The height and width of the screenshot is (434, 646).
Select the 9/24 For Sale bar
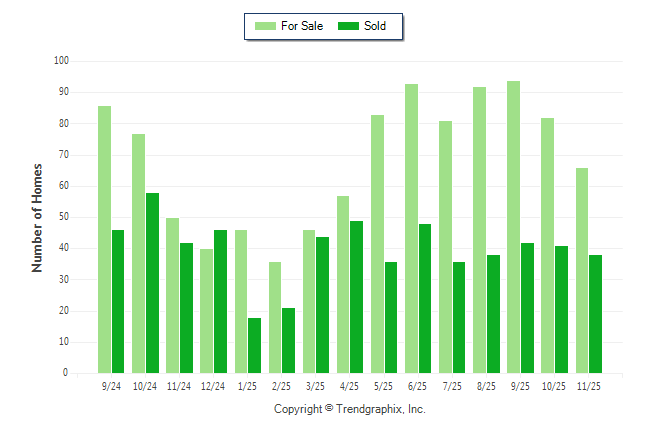click(x=104, y=239)
